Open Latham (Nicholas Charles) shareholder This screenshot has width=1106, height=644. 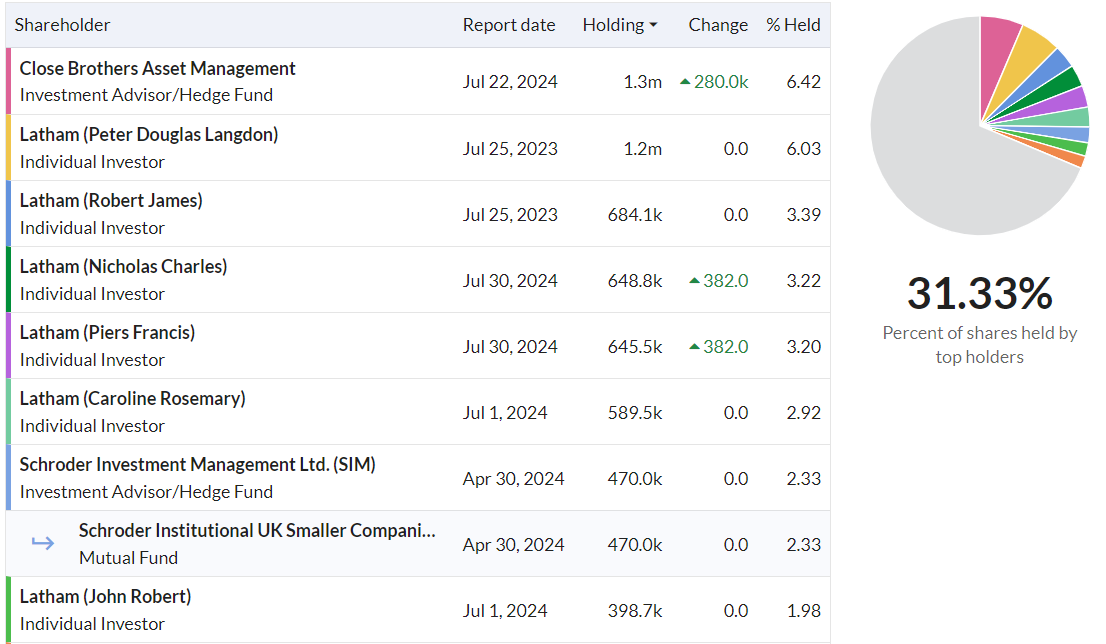123,267
